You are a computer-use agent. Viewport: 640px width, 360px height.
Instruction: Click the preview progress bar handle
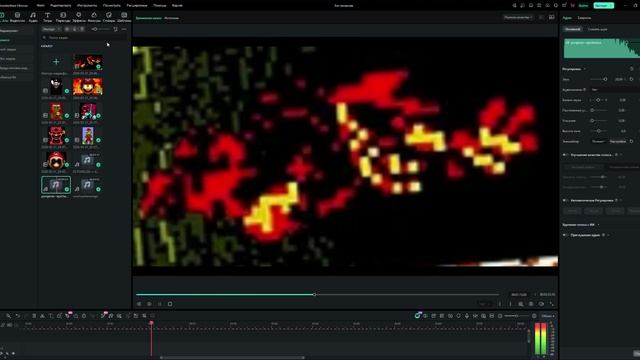314,294
